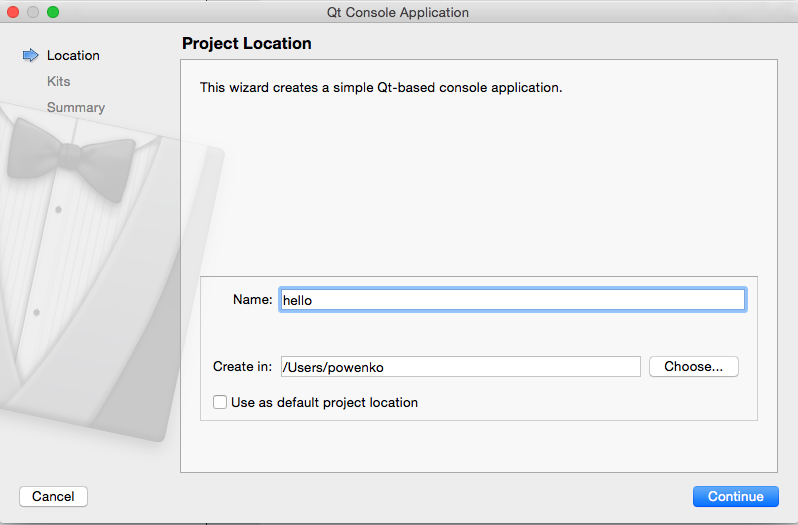Click the 'Name:' field label
798x525 pixels.
[252, 299]
